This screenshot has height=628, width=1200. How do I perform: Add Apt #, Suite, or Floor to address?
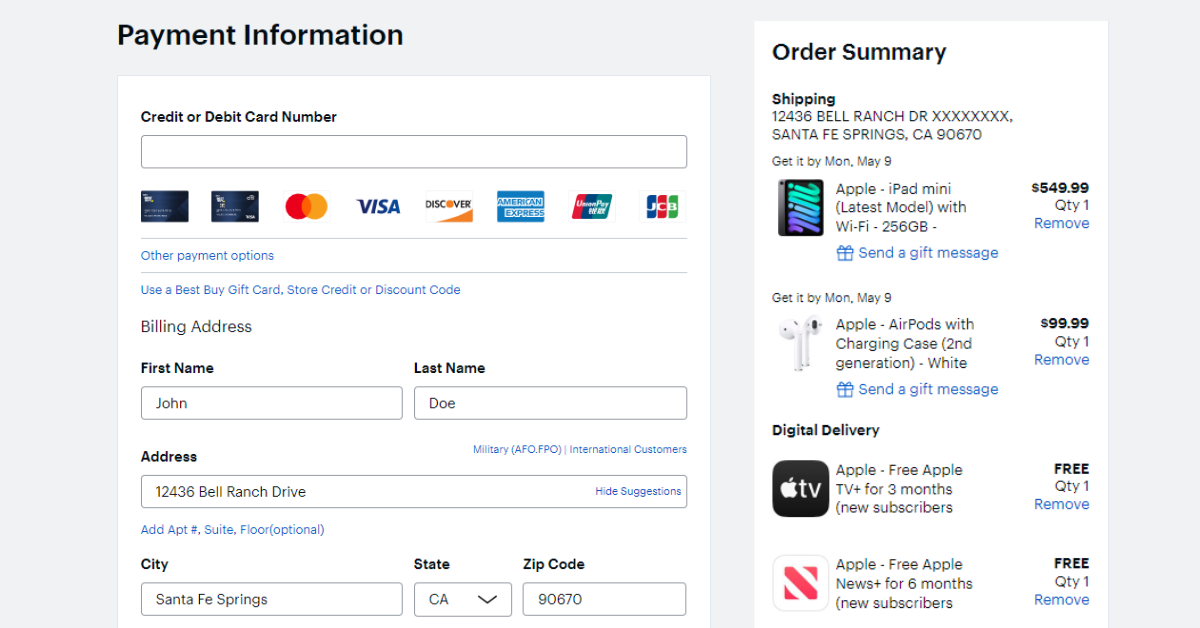pyautogui.click(x=232, y=529)
